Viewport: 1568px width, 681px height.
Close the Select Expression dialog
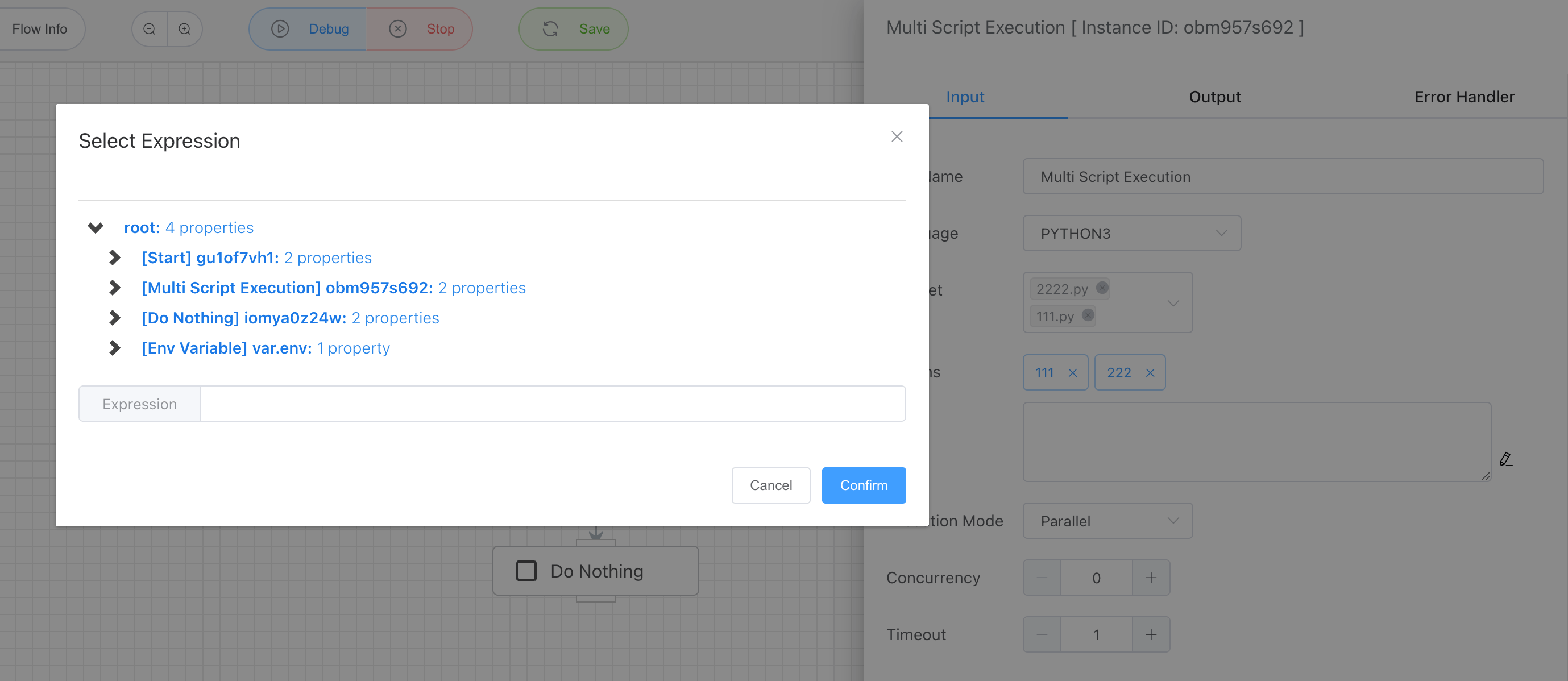coord(897,136)
